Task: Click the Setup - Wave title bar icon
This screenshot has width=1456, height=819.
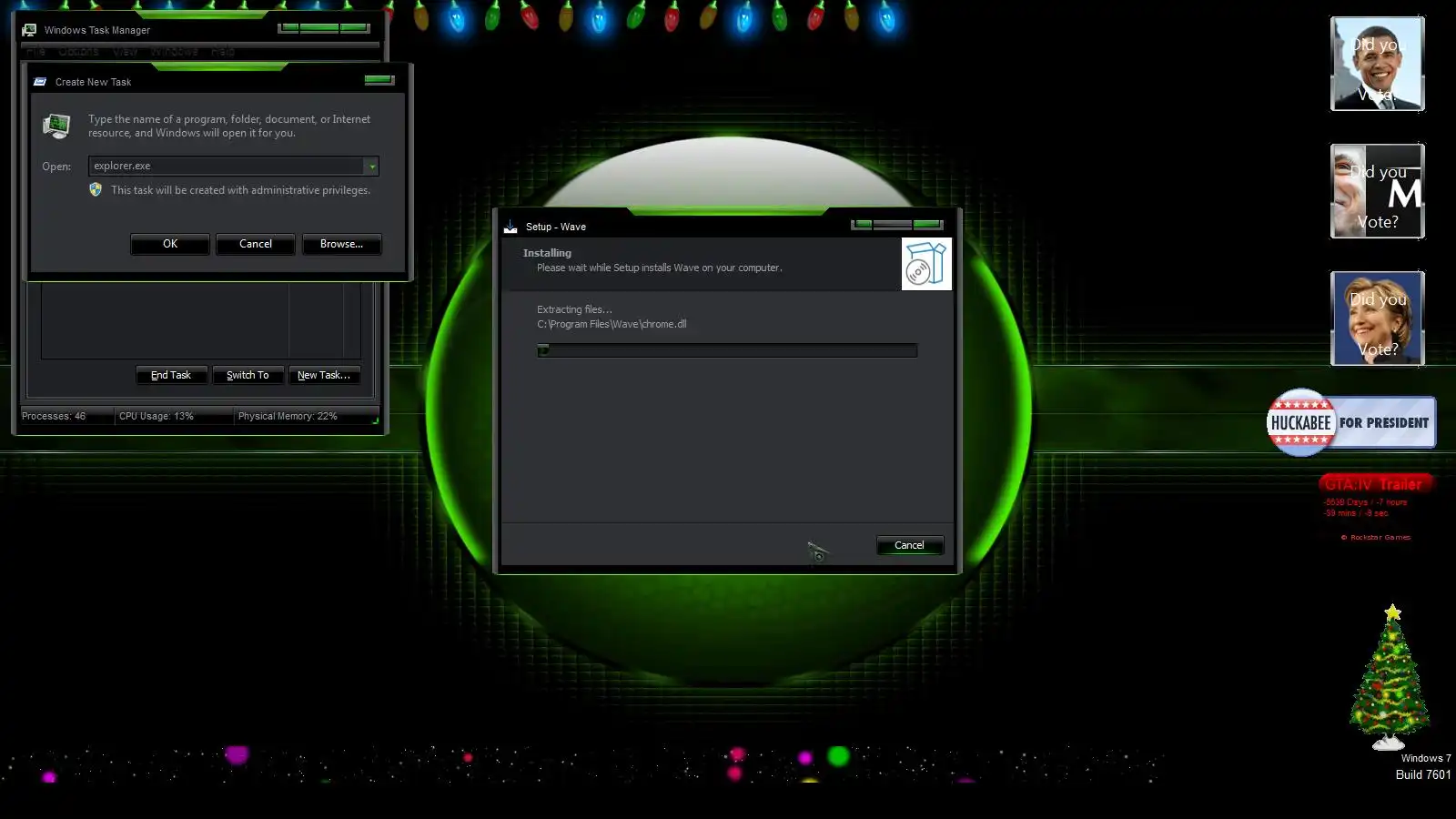Action: tap(511, 227)
